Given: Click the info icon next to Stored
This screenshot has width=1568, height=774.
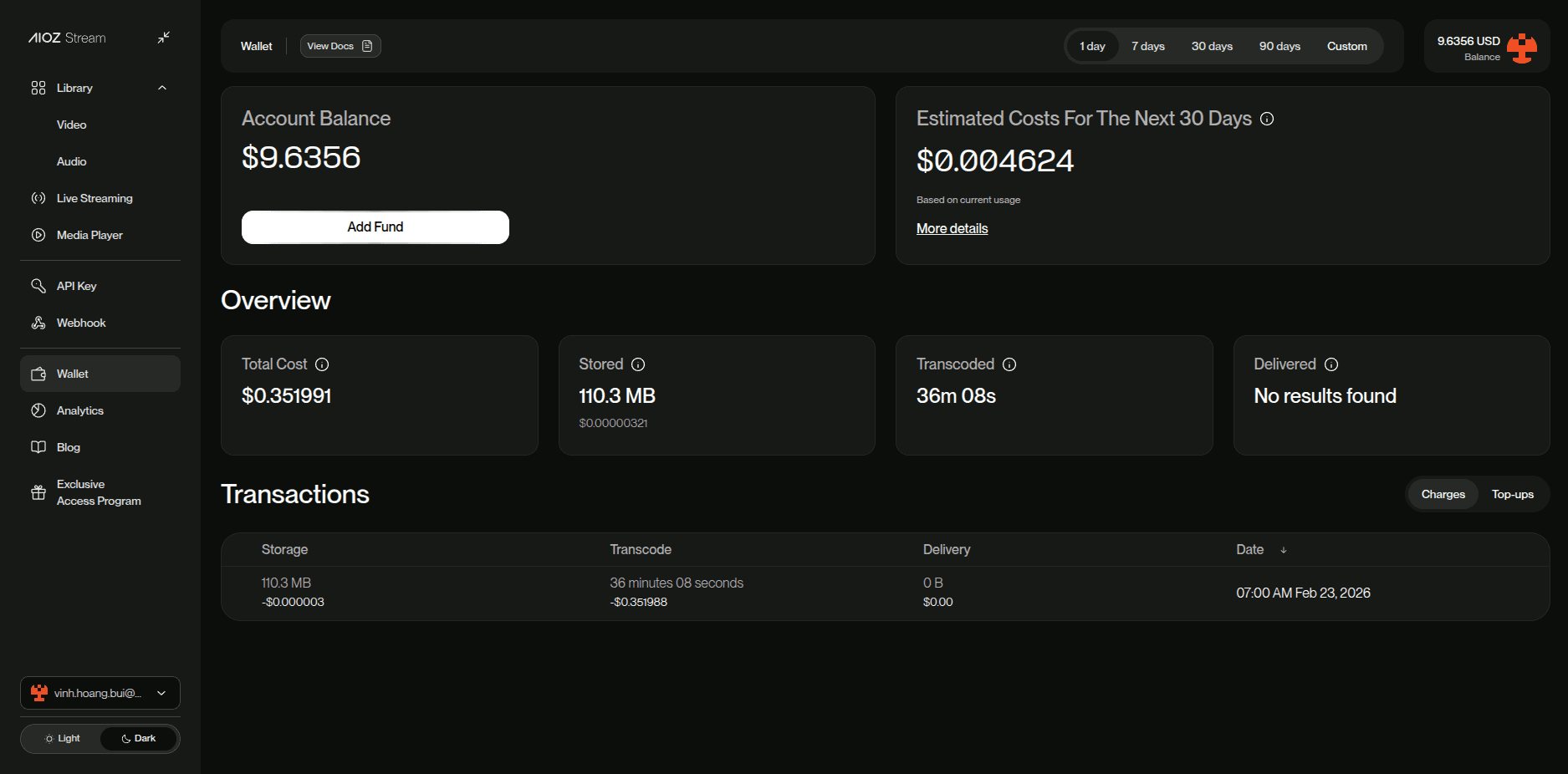Looking at the screenshot, I should pyautogui.click(x=638, y=364).
